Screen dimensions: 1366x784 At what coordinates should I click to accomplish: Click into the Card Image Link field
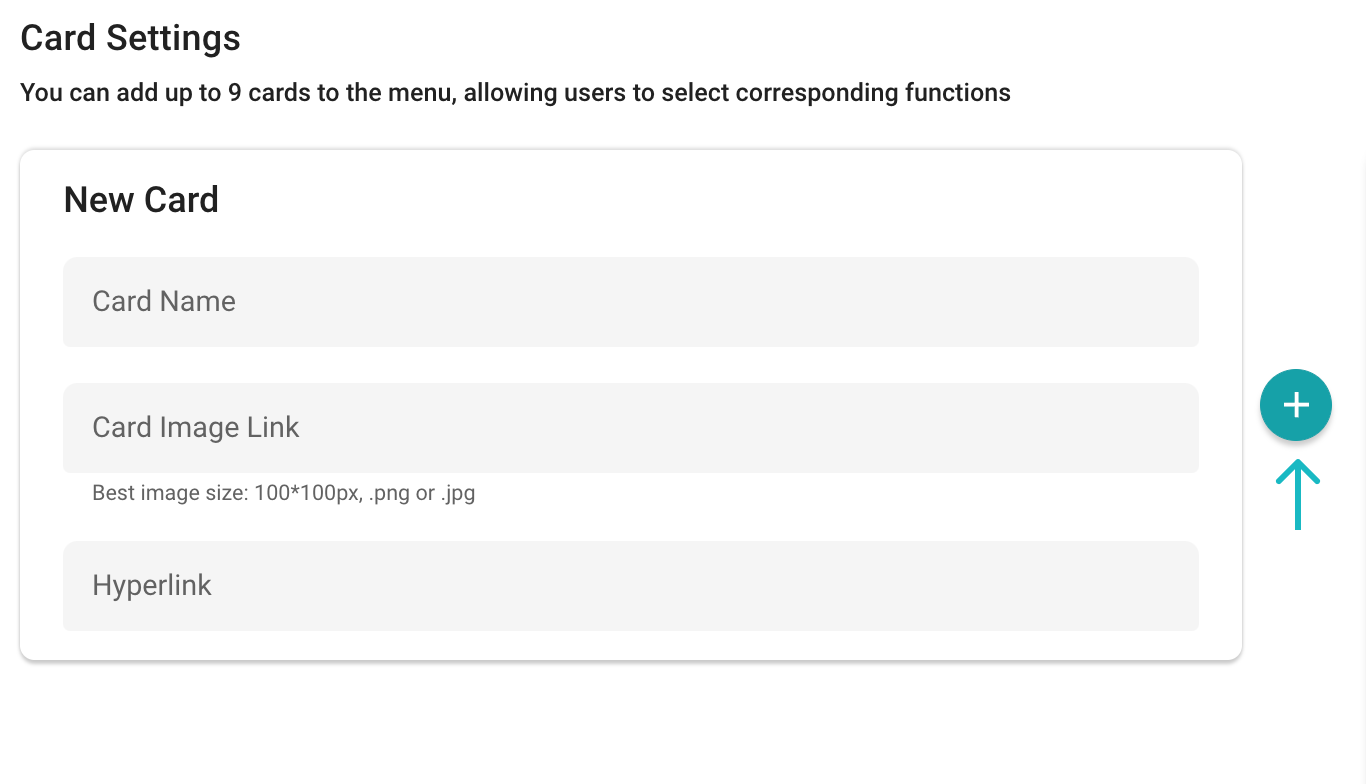point(631,428)
